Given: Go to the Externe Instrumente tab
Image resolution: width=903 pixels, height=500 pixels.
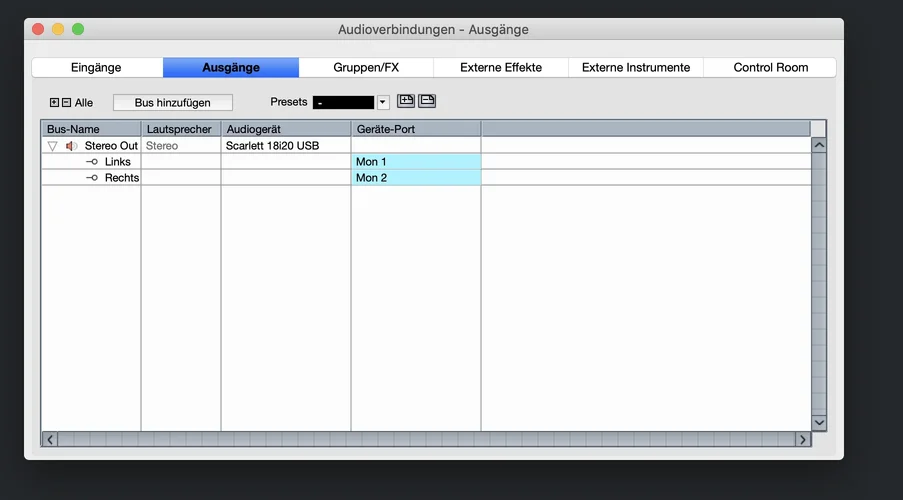Looking at the screenshot, I should tap(636, 67).
